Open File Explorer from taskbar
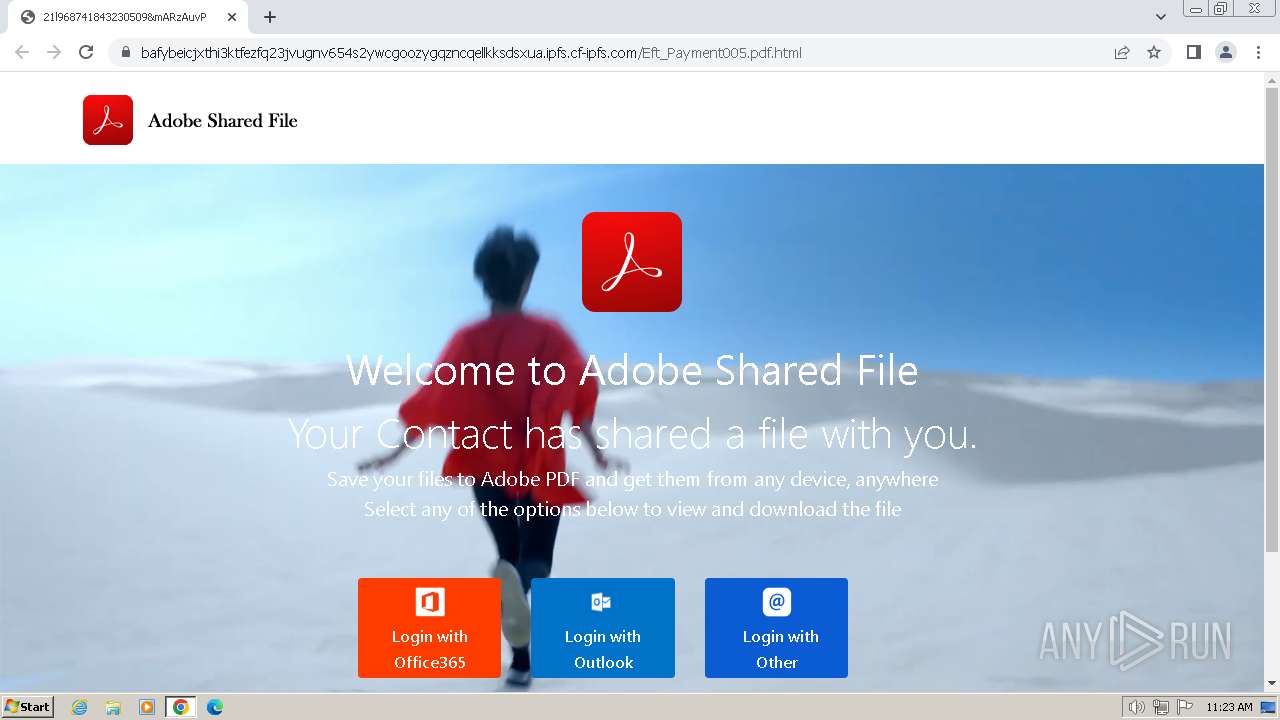Viewport: 1280px width, 720px height. pos(113,707)
